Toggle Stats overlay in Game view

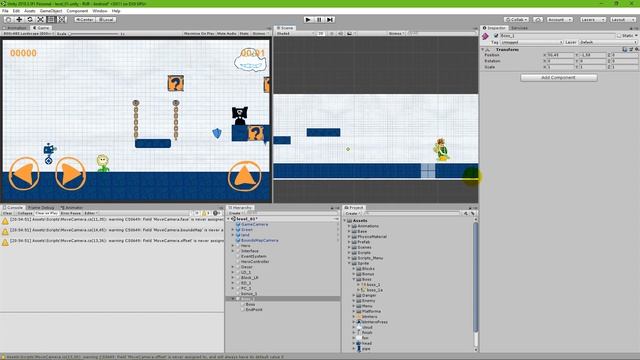(244, 33)
